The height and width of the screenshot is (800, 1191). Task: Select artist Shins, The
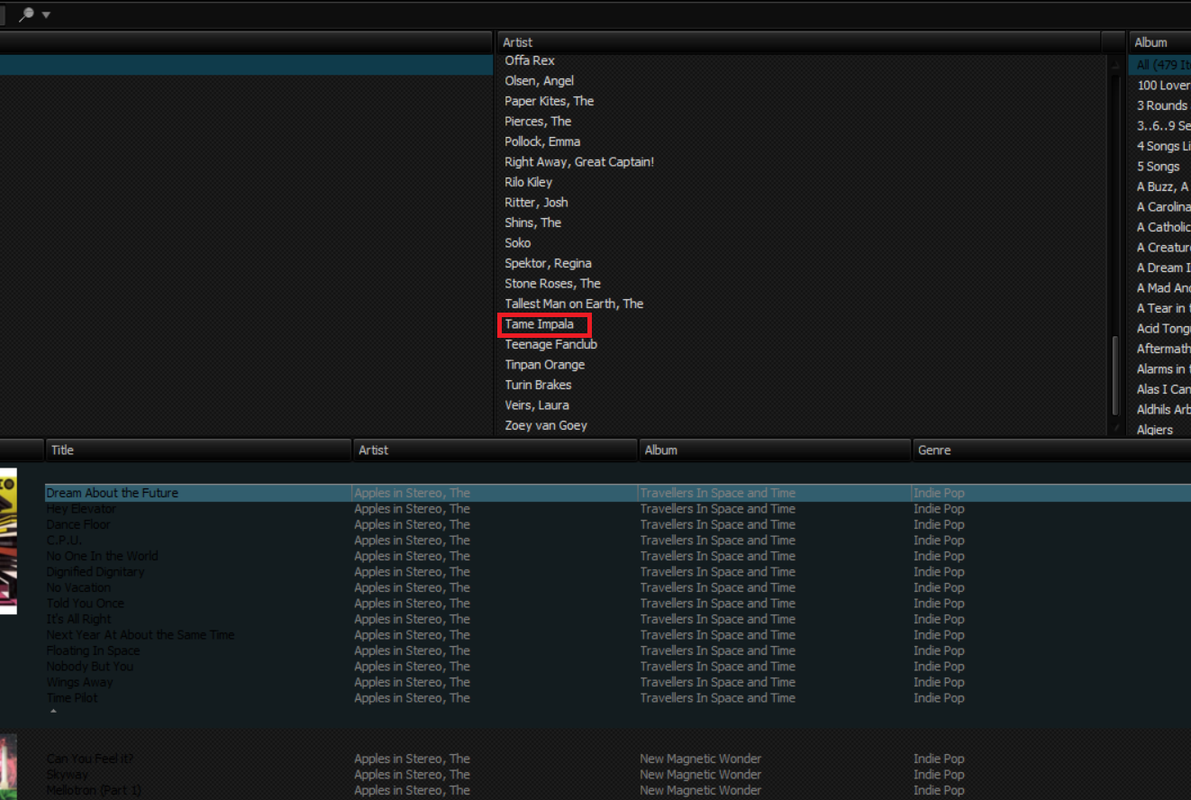click(533, 223)
